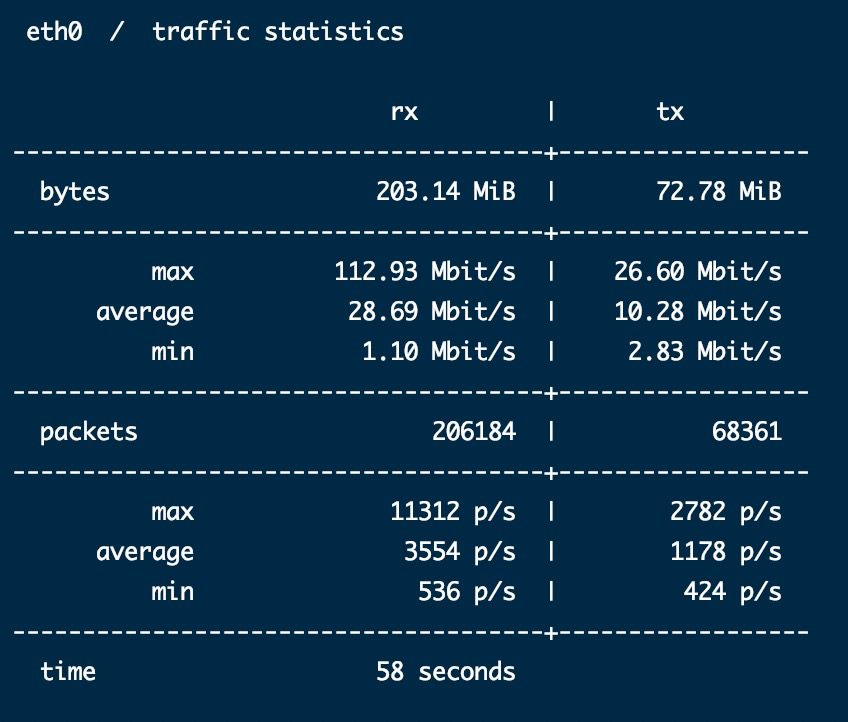Click the 3554 p/s average rx value
Viewport: 848px width, 722px height.
click(460, 551)
